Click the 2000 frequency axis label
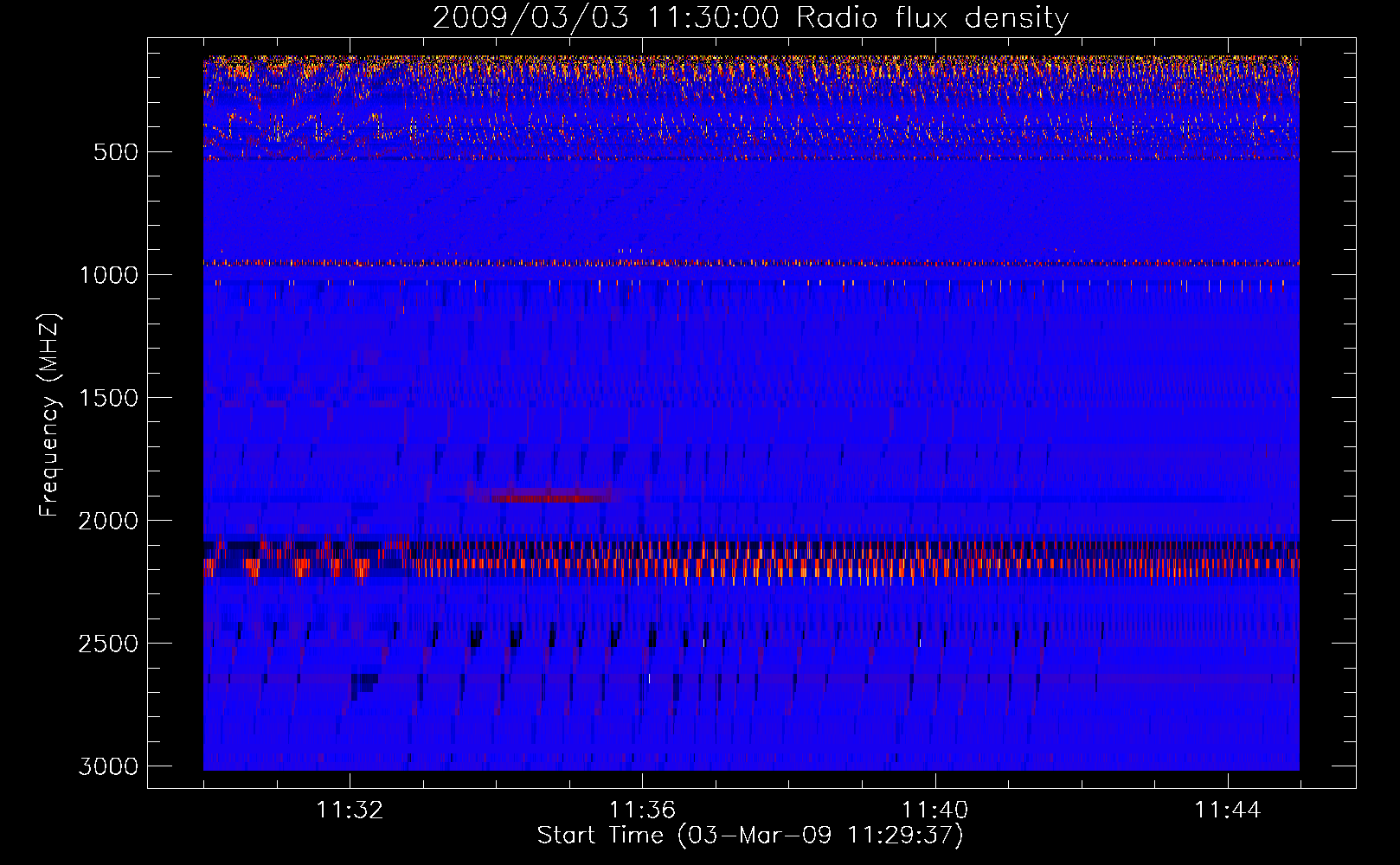This screenshot has height=865, width=1400. [x=108, y=521]
